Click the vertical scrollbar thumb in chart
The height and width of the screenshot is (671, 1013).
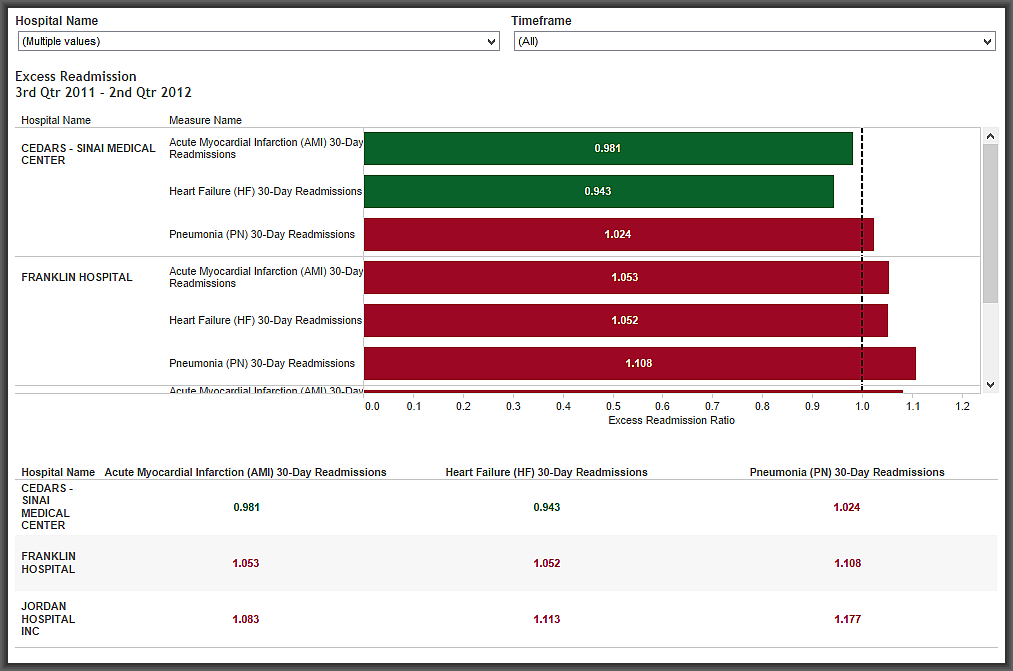tap(990, 223)
